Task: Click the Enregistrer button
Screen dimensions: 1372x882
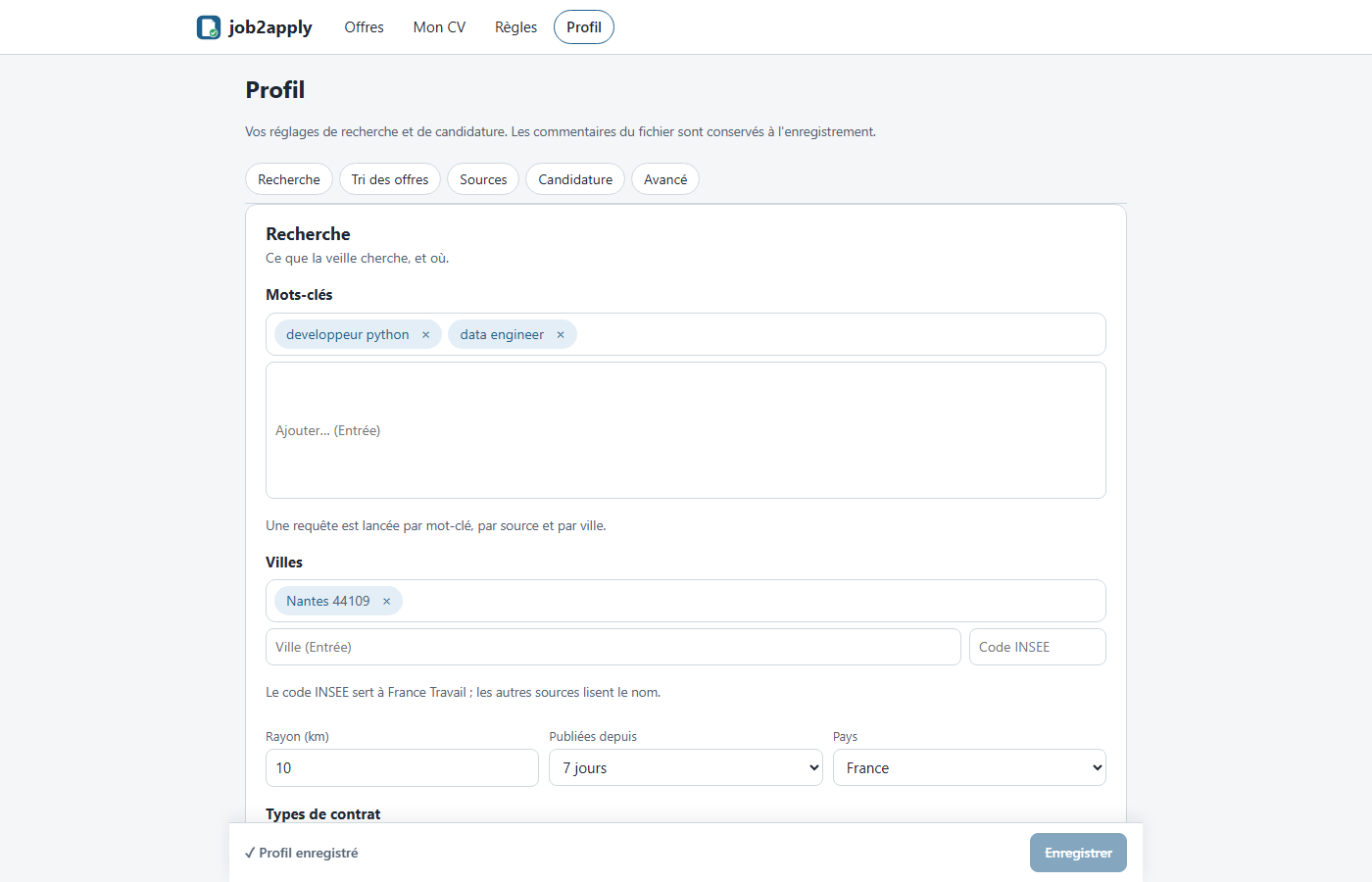Action: pyautogui.click(x=1078, y=853)
